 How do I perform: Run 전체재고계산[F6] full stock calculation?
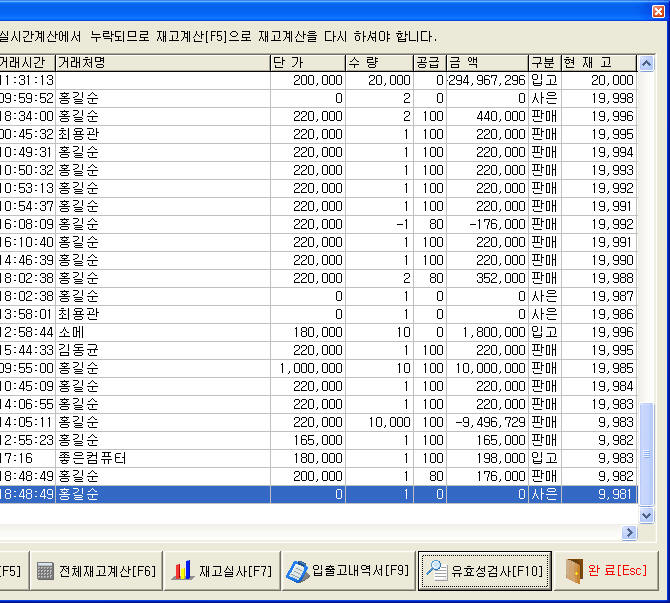97,571
